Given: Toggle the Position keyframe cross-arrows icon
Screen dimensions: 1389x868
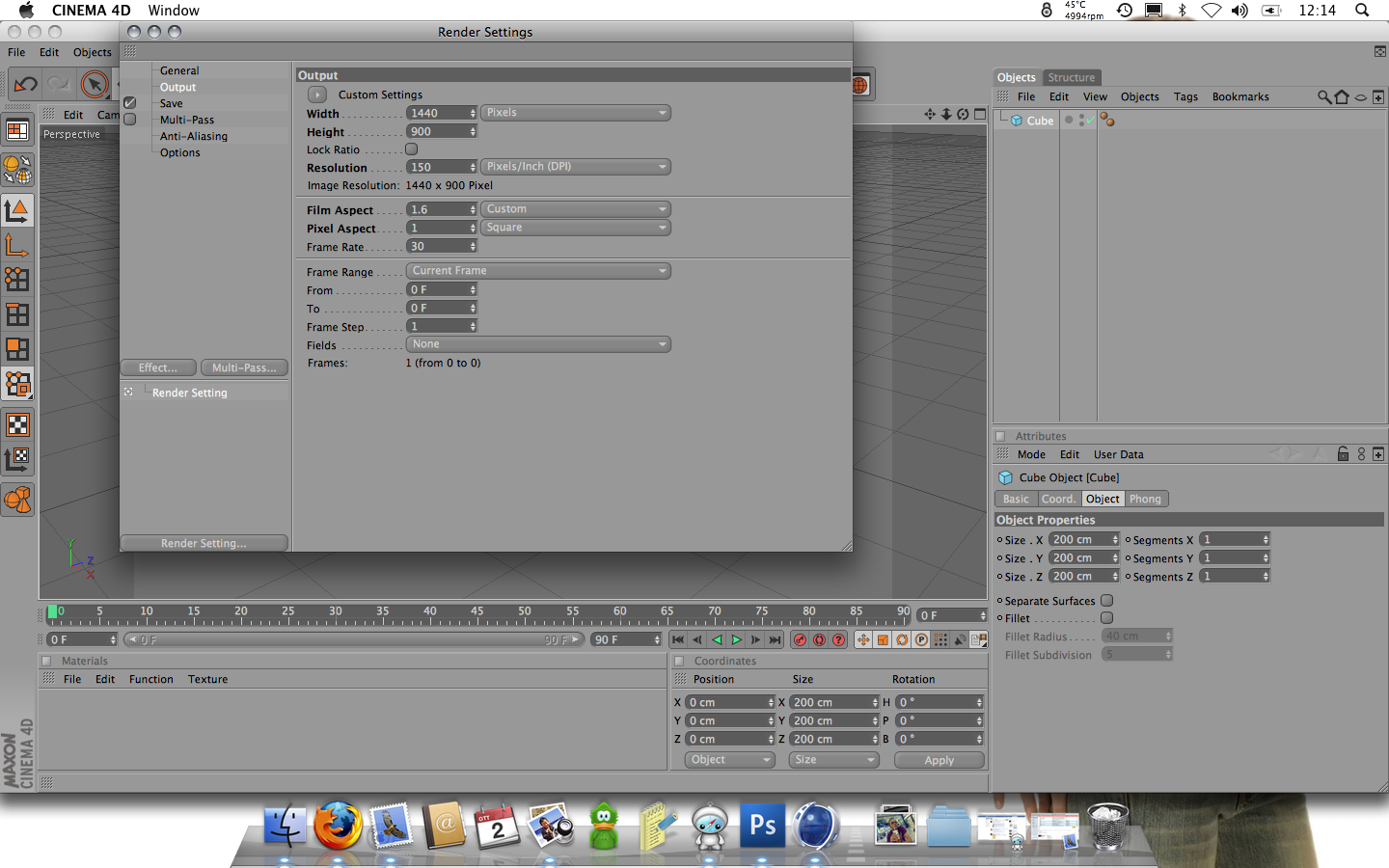Looking at the screenshot, I should coord(863,639).
